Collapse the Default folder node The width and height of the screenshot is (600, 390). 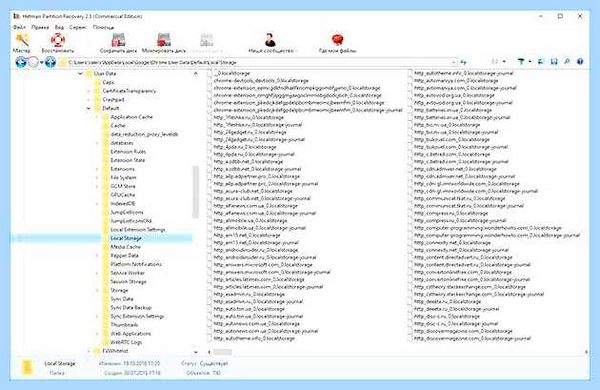coord(88,108)
